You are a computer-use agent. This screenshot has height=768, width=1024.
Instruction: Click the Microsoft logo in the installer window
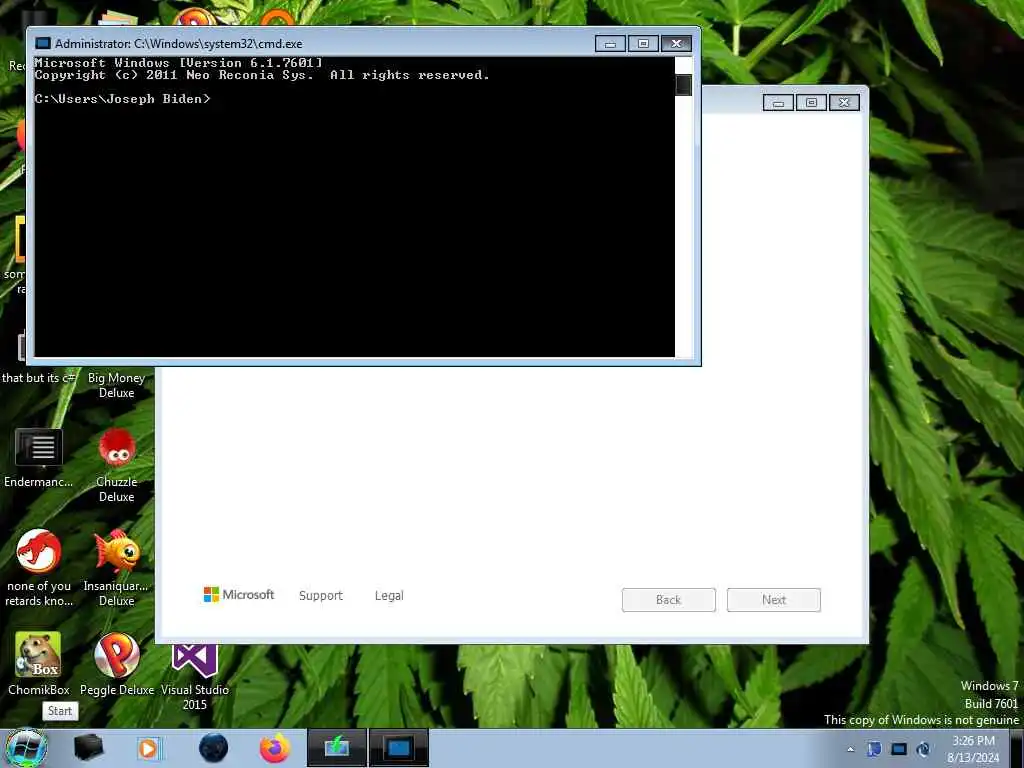pos(239,595)
